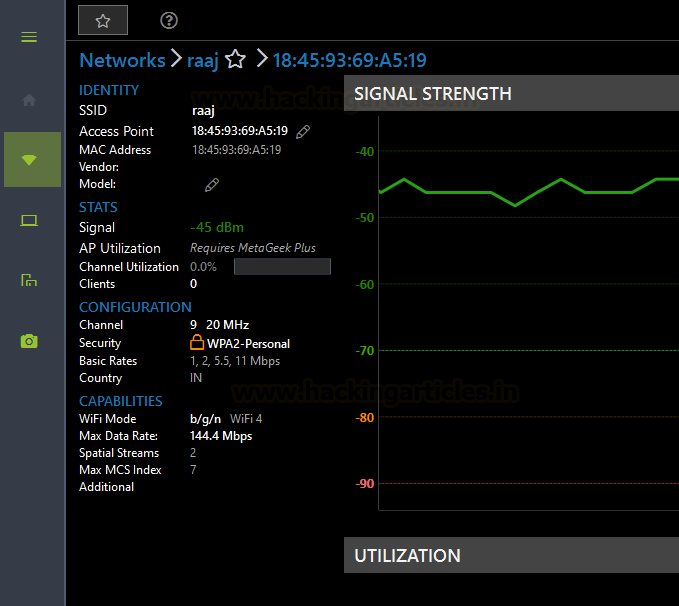Click the signal strength graph line
Viewport: 679px width, 606px height.
(528, 192)
